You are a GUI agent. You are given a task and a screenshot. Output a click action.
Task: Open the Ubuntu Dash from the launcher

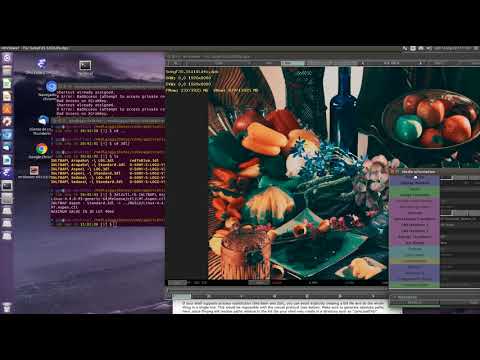click(x=7, y=58)
